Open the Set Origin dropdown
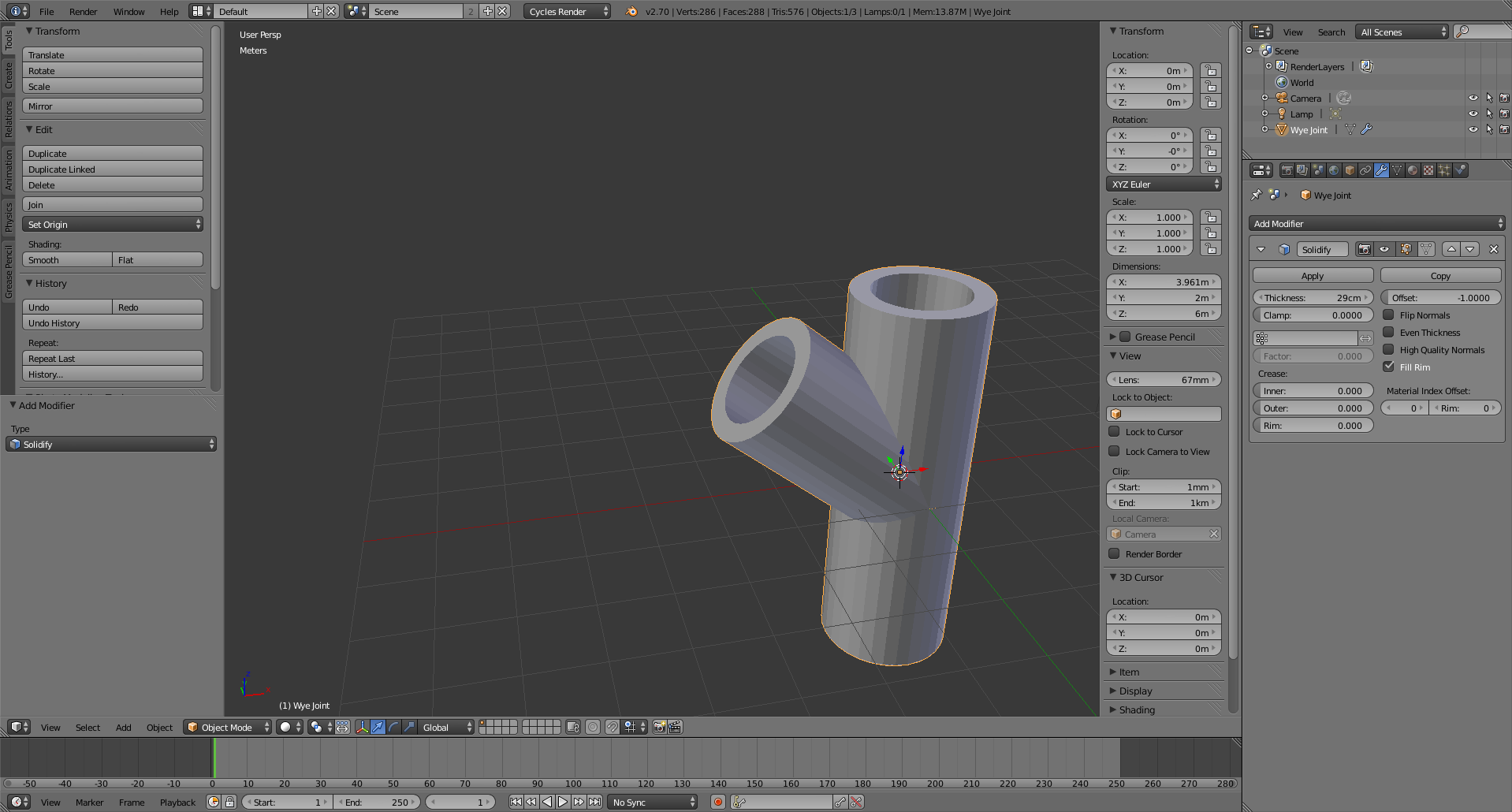This screenshot has width=1512, height=812. pos(112,225)
